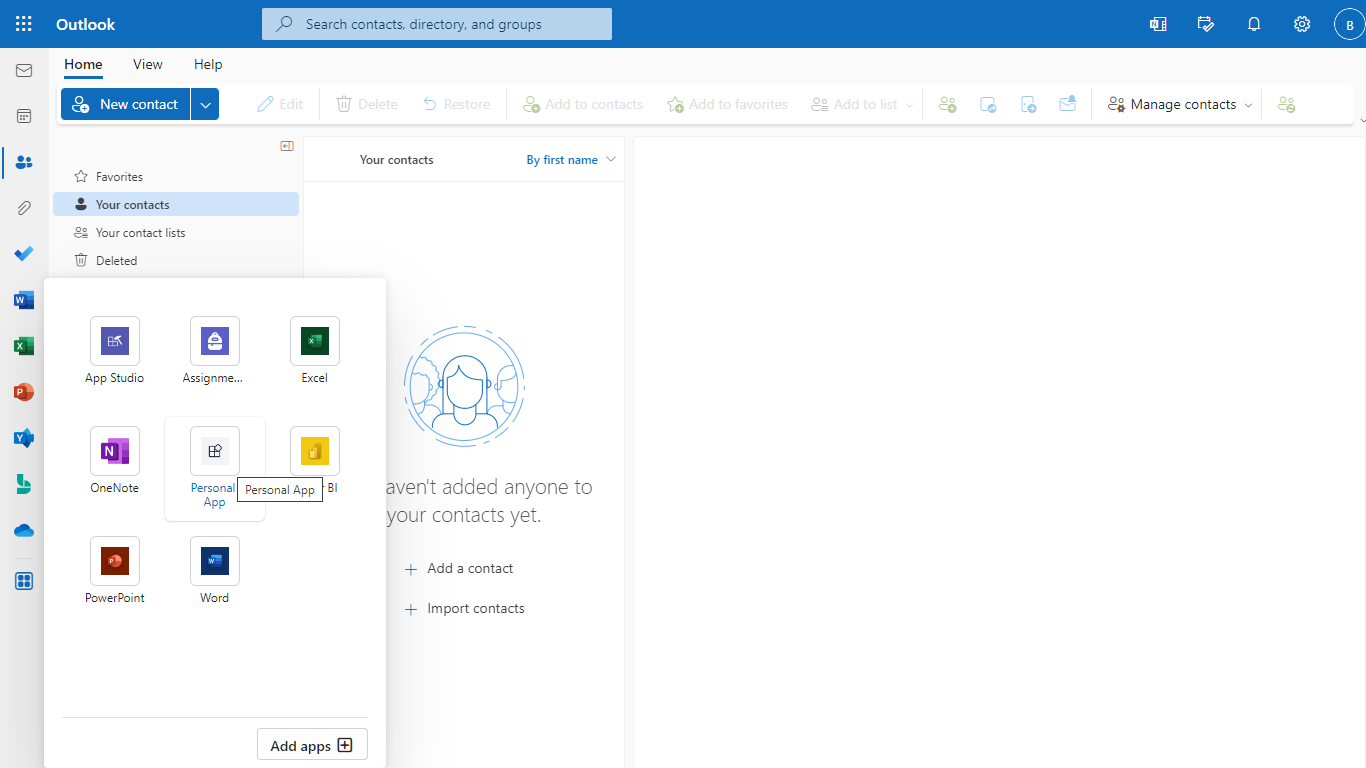
Task: Switch to the Home tab
Action: (83, 64)
